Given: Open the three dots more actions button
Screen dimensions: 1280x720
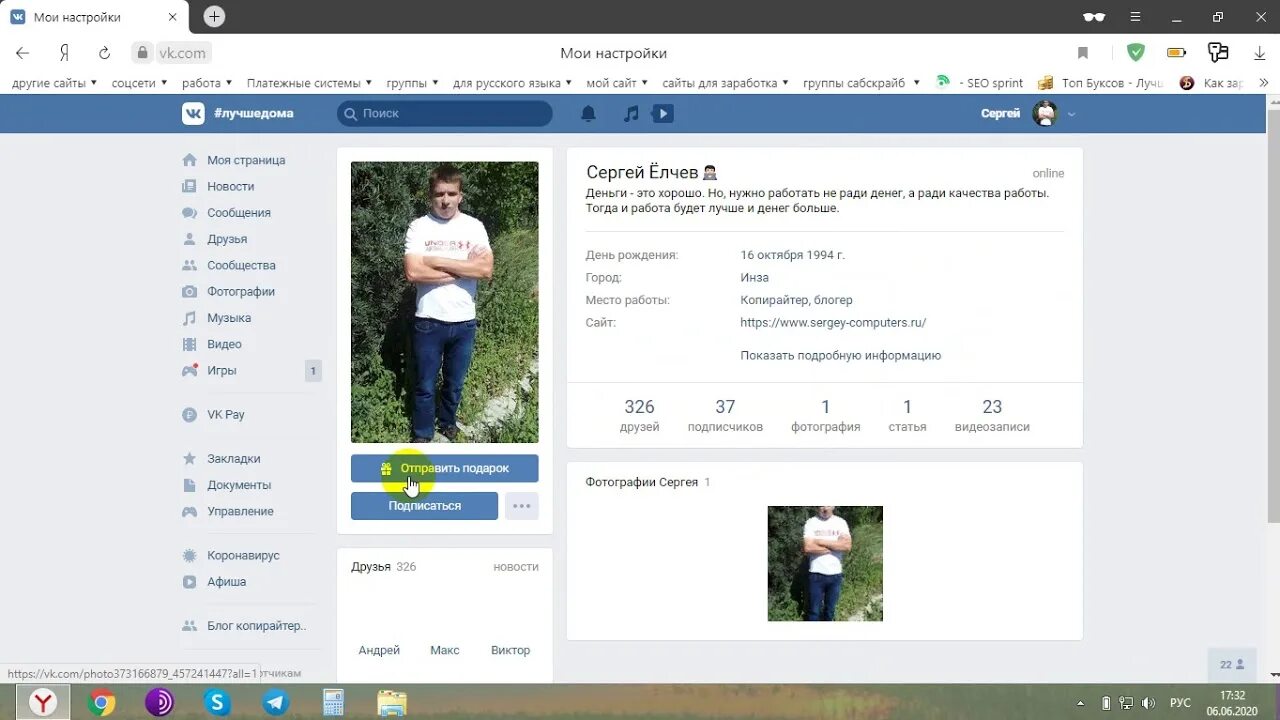Looking at the screenshot, I should point(522,506).
